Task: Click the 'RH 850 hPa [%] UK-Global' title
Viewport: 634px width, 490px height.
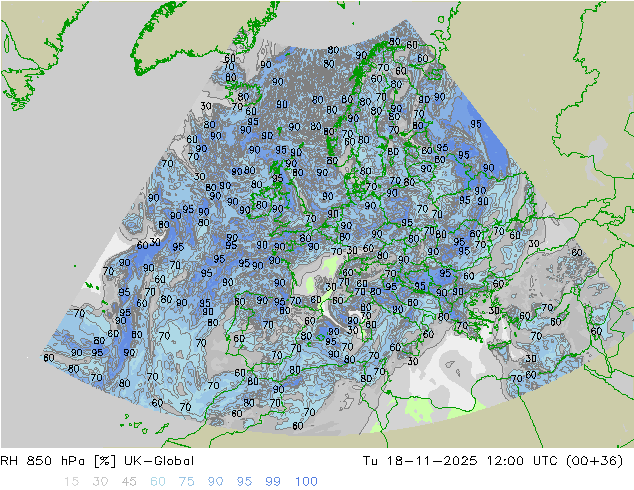Action: click(97, 461)
